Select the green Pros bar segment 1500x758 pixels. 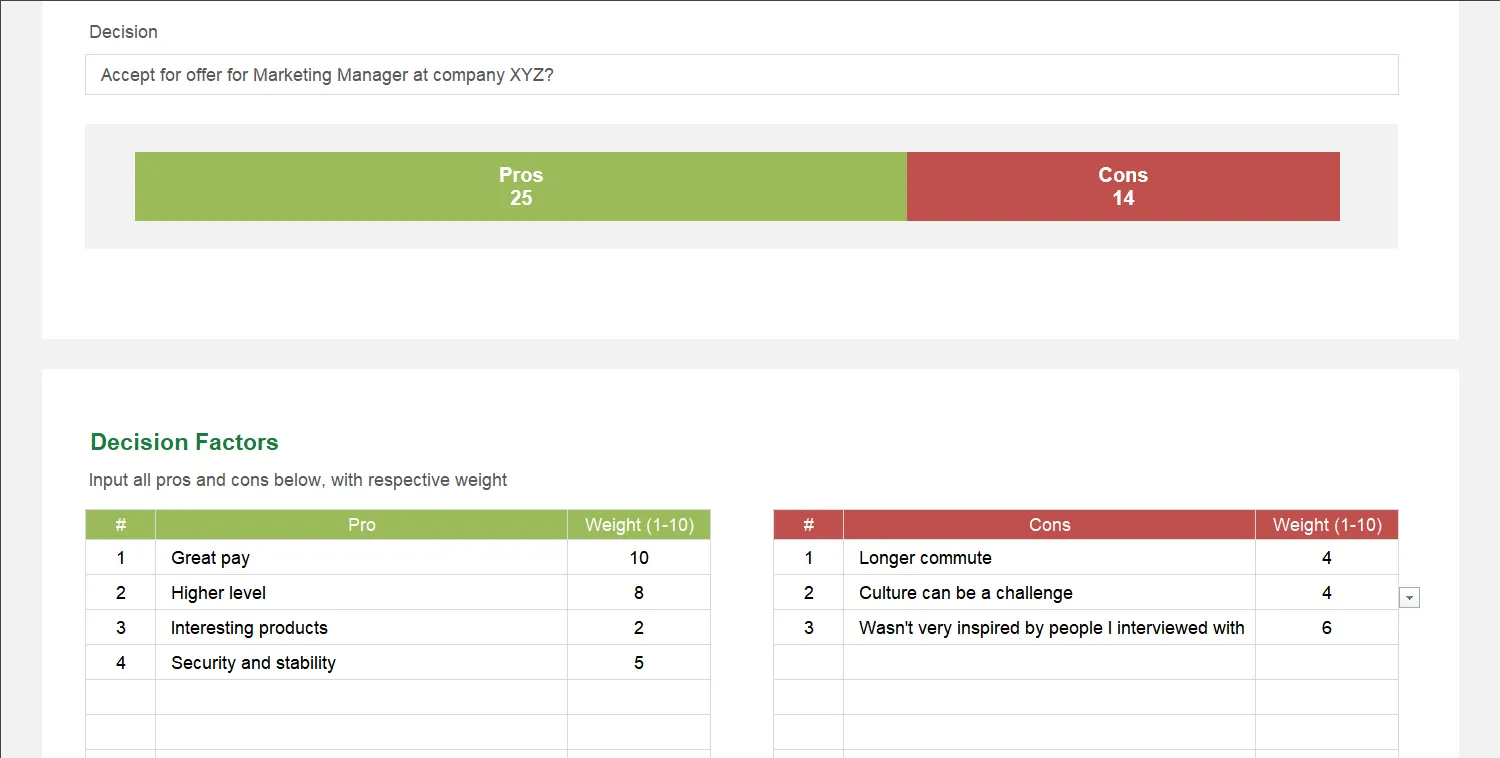coord(520,186)
